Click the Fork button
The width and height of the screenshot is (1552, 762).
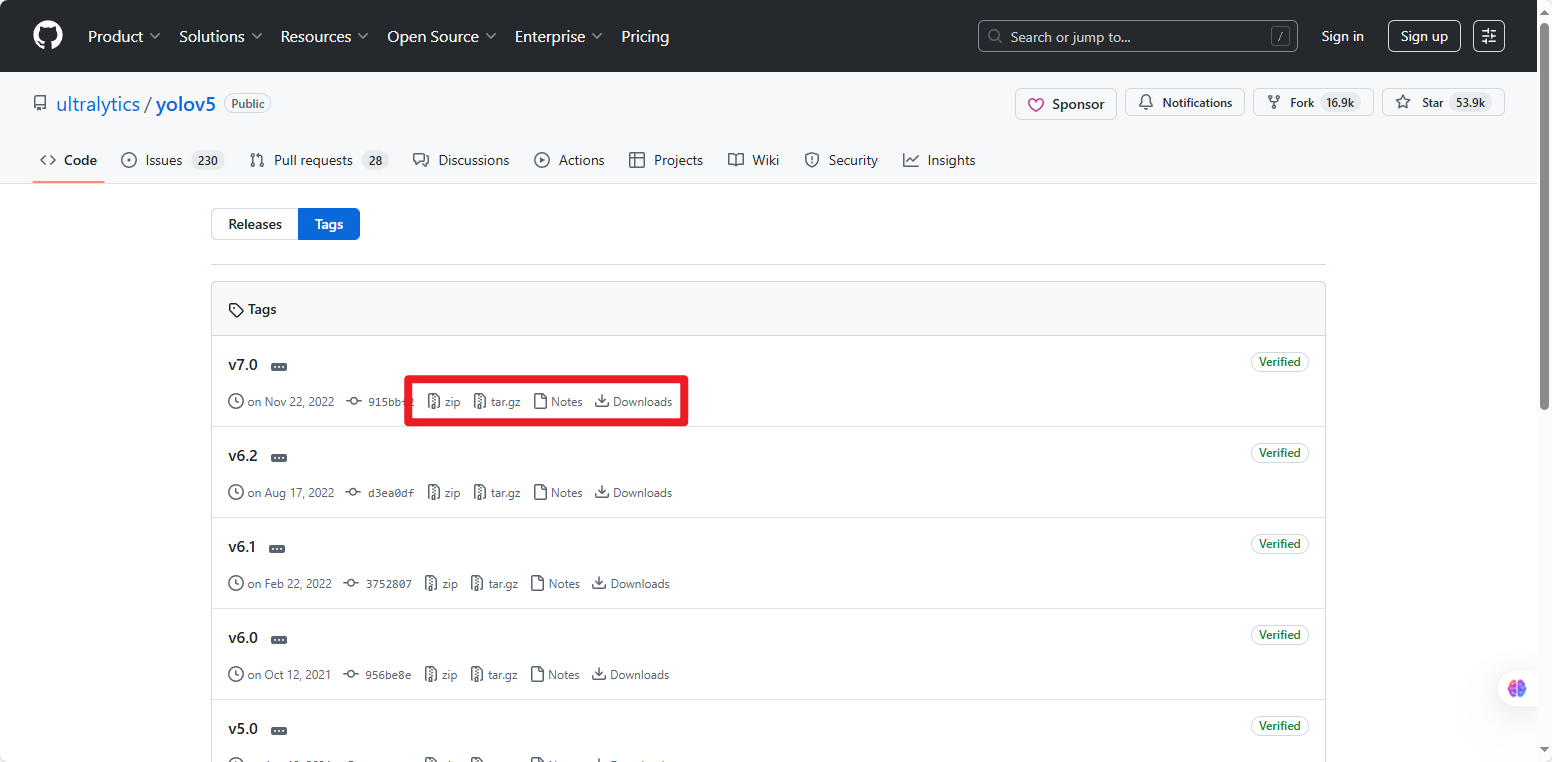(1313, 102)
